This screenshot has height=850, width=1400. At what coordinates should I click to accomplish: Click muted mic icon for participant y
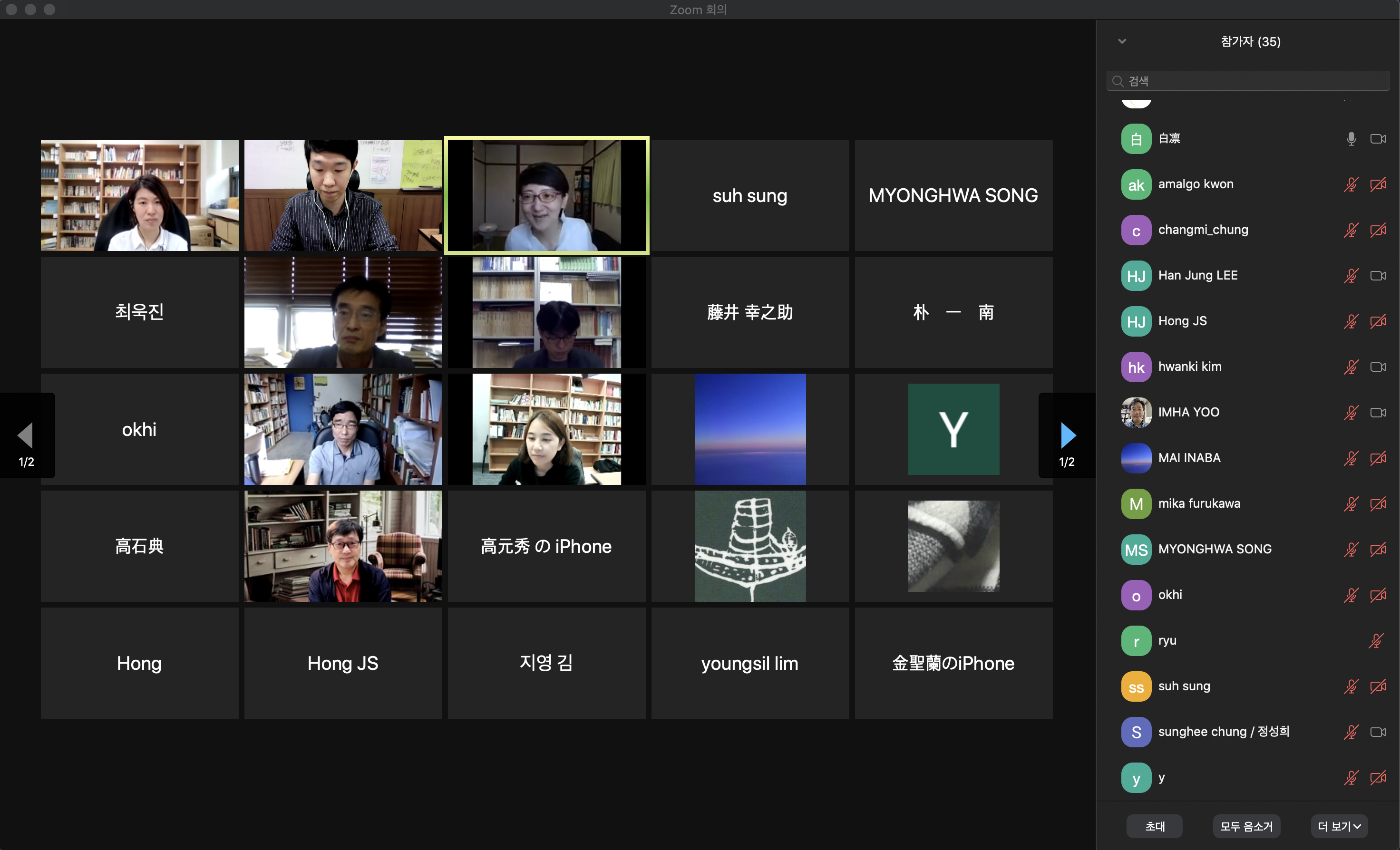(1351, 778)
